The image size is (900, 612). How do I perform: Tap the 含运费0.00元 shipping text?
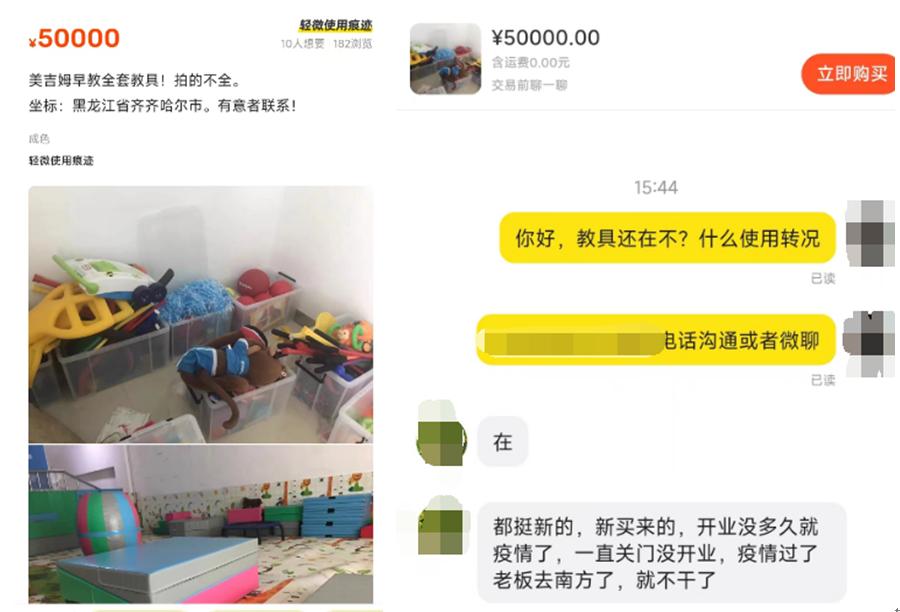pos(530,62)
